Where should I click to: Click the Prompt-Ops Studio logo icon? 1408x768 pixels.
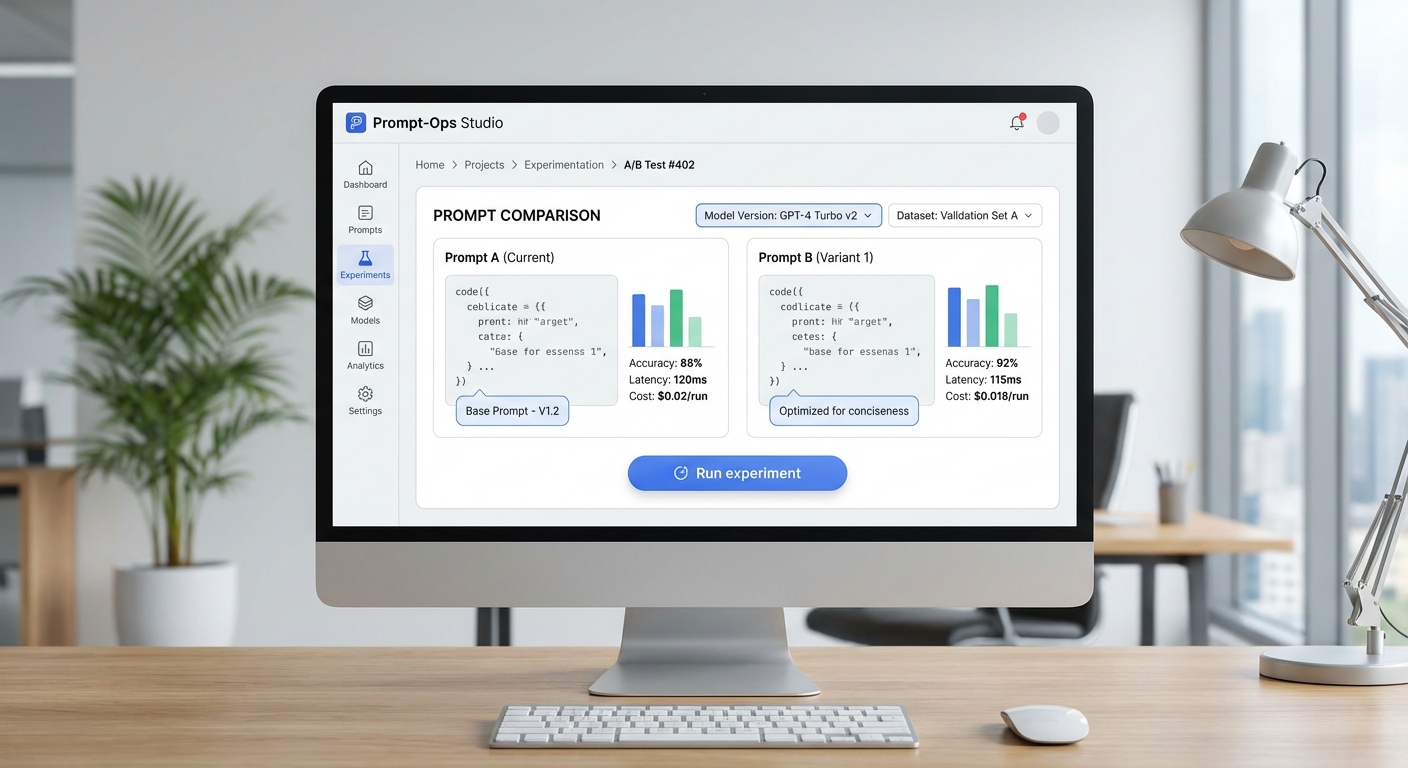[356, 123]
